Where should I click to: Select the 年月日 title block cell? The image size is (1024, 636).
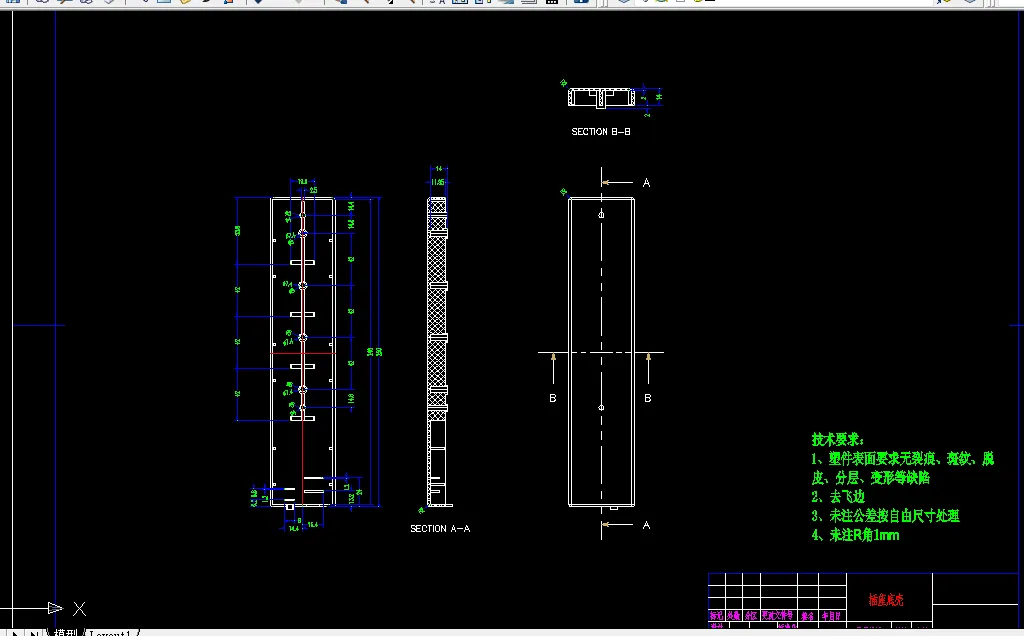point(831,616)
